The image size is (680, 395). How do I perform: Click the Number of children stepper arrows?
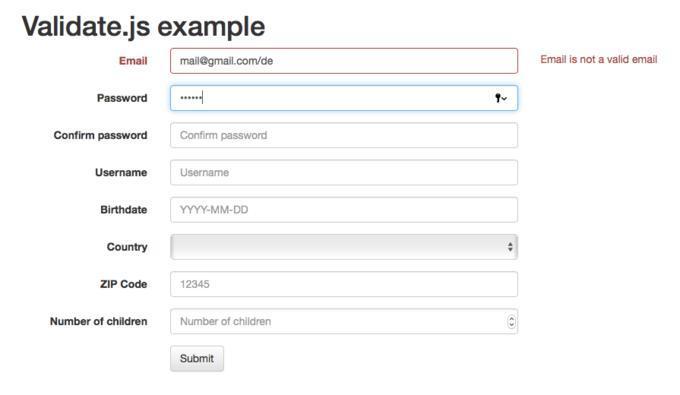511,321
